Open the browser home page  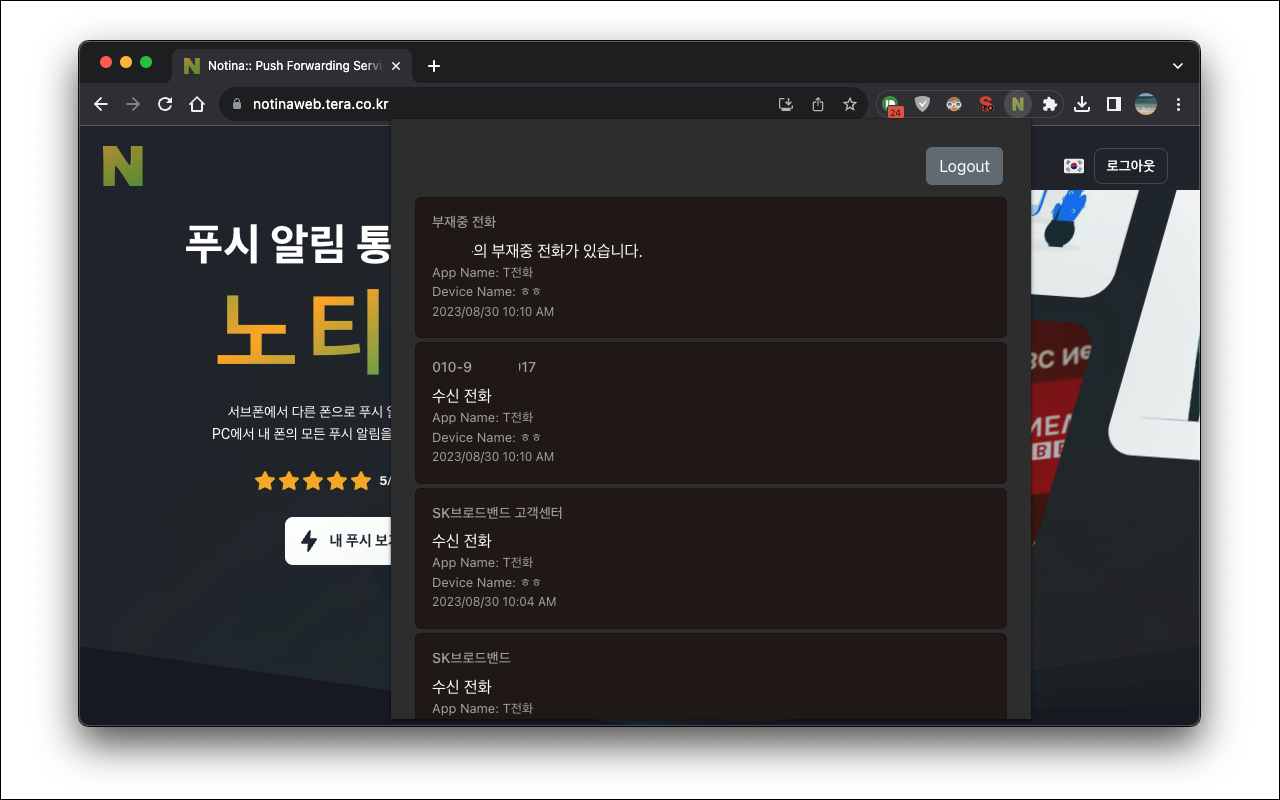tap(197, 104)
